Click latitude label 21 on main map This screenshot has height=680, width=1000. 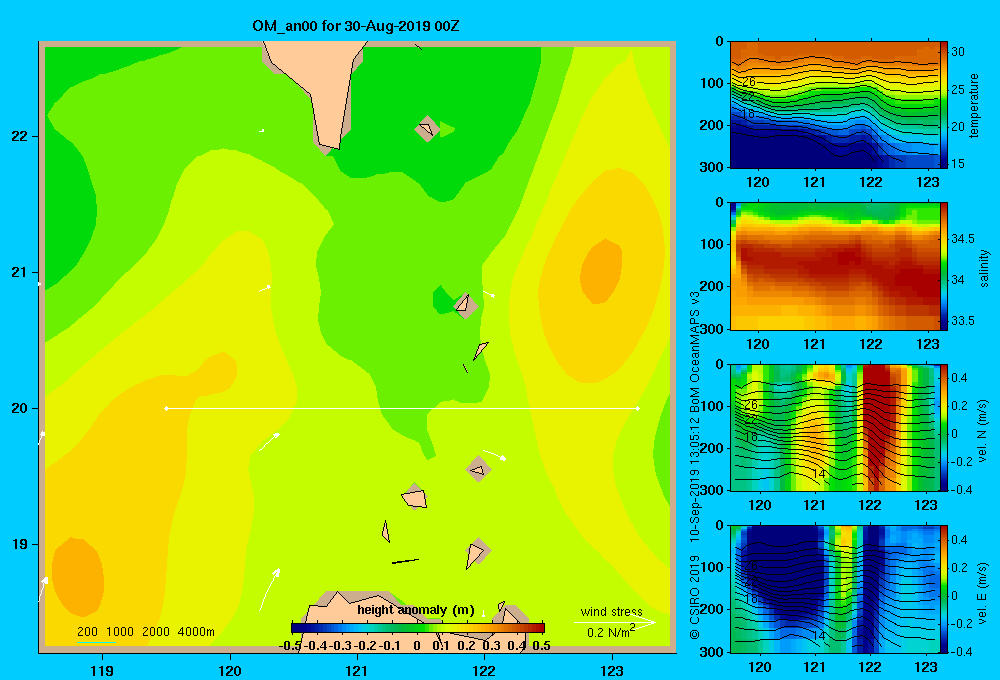(19, 272)
